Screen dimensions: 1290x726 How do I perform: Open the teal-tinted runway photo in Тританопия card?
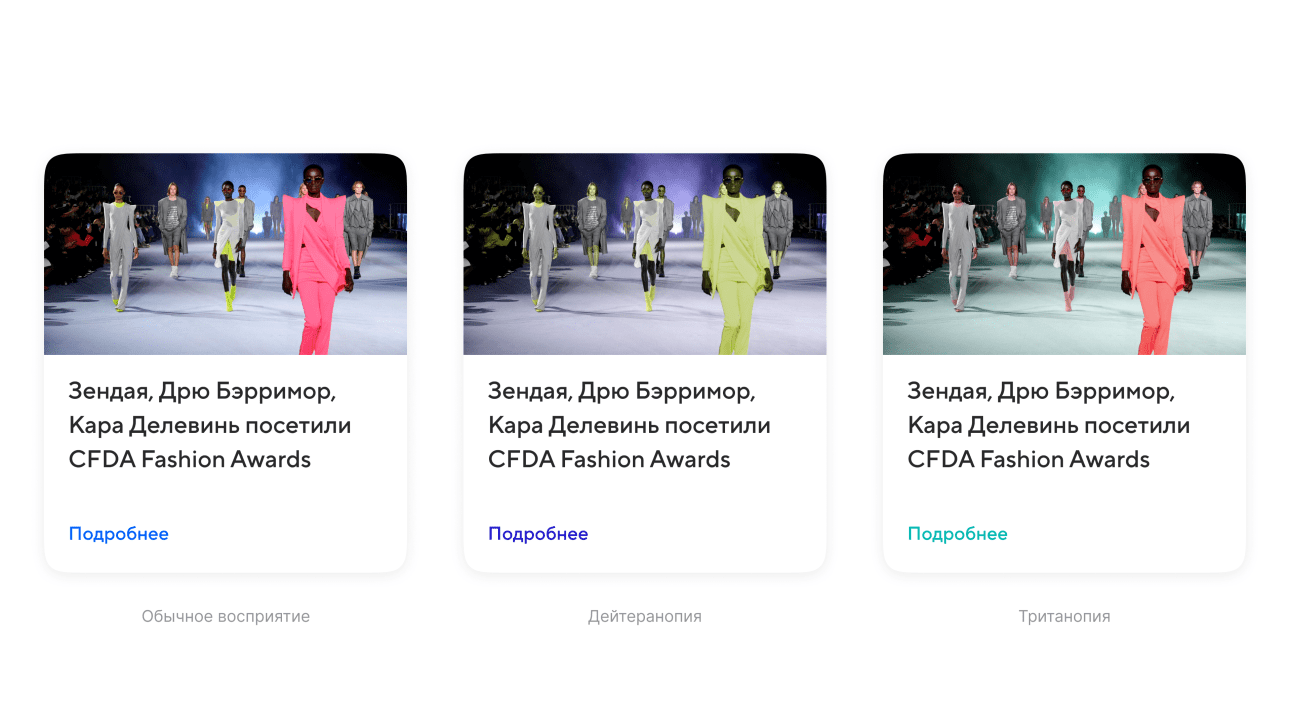(1064, 254)
